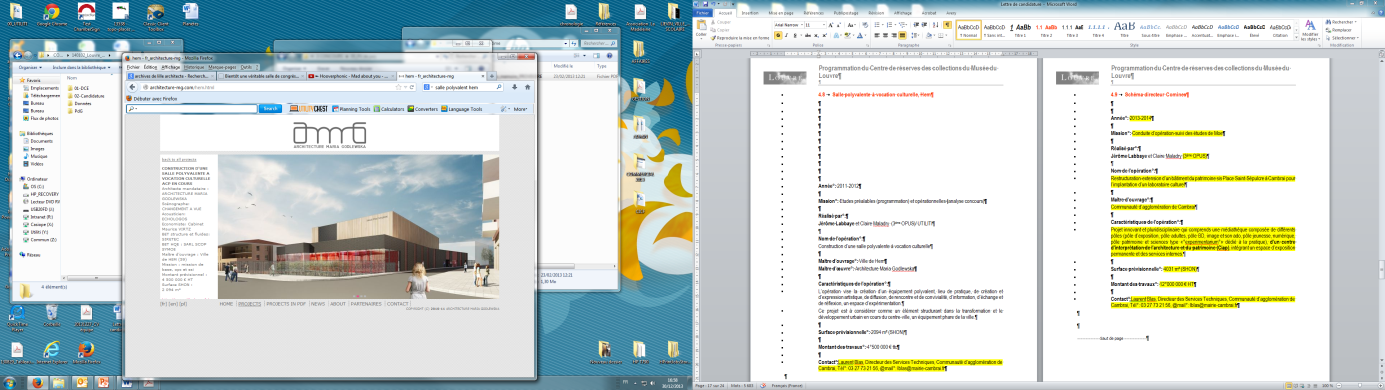The height and width of the screenshot is (390, 1385).
Task: Click the text highlight color button
Action: (847, 35)
